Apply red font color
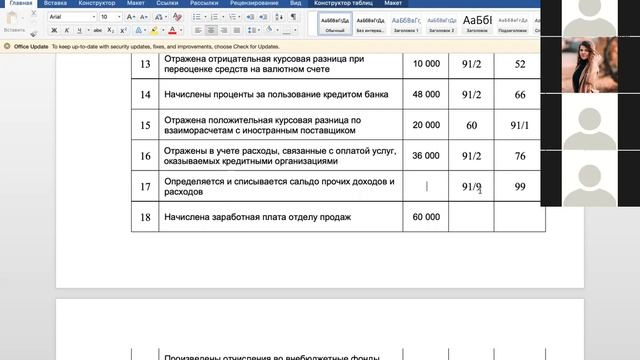The image size is (640, 360). (172, 30)
